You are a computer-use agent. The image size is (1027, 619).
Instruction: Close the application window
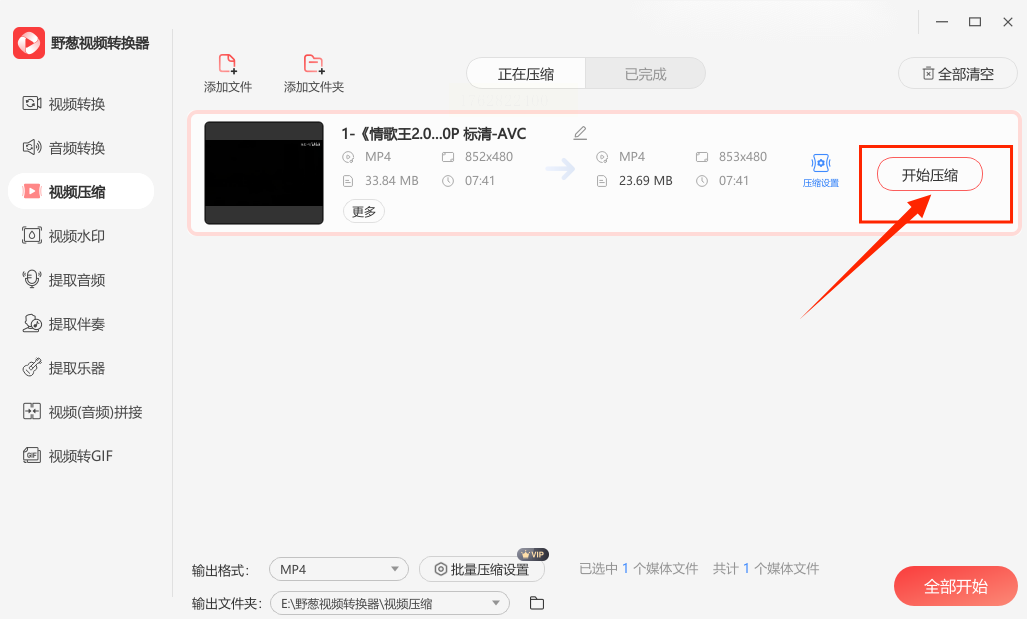tap(1008, 22)
